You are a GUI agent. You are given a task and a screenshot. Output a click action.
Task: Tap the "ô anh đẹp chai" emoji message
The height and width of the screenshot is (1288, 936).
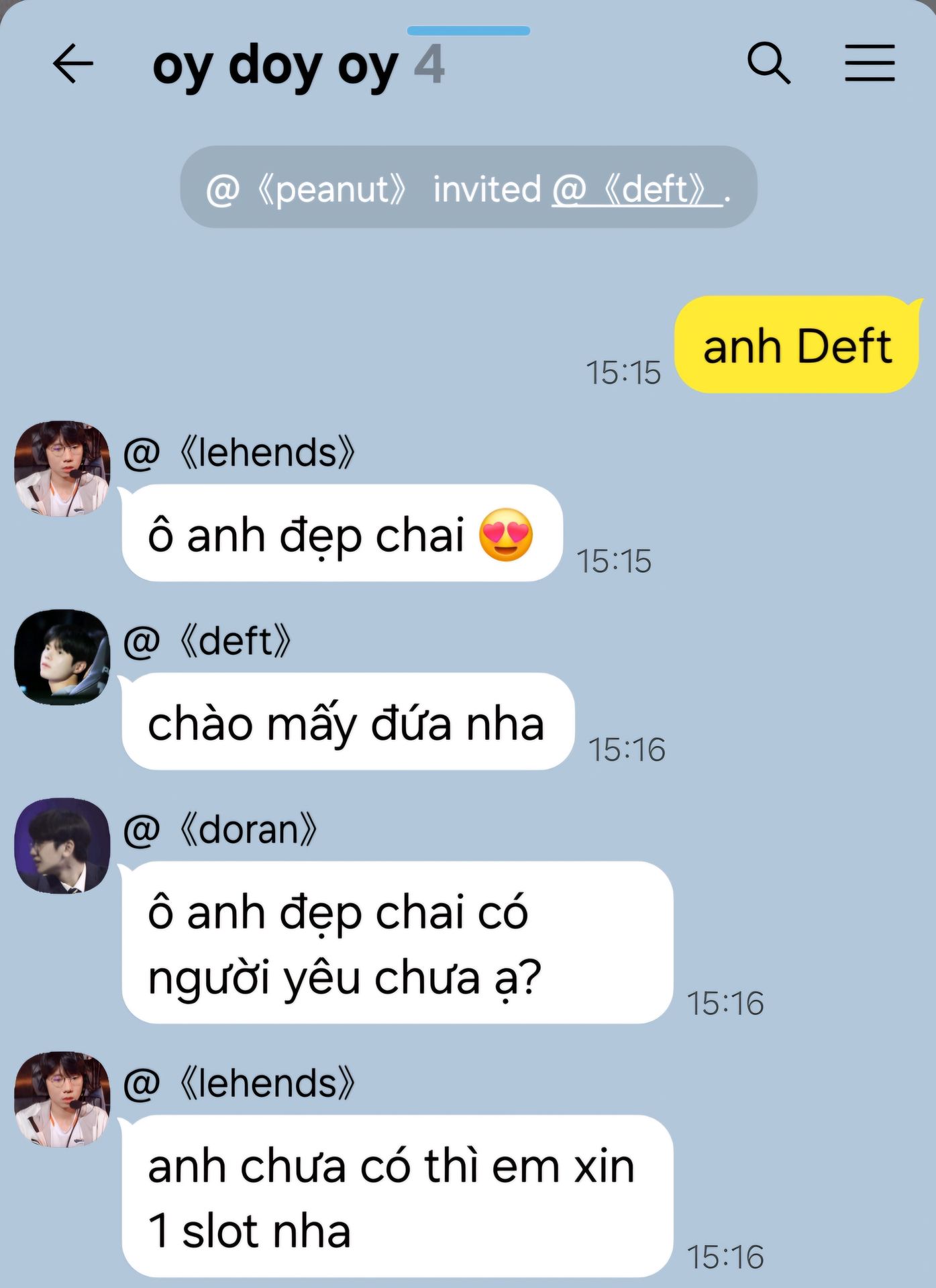342,533
